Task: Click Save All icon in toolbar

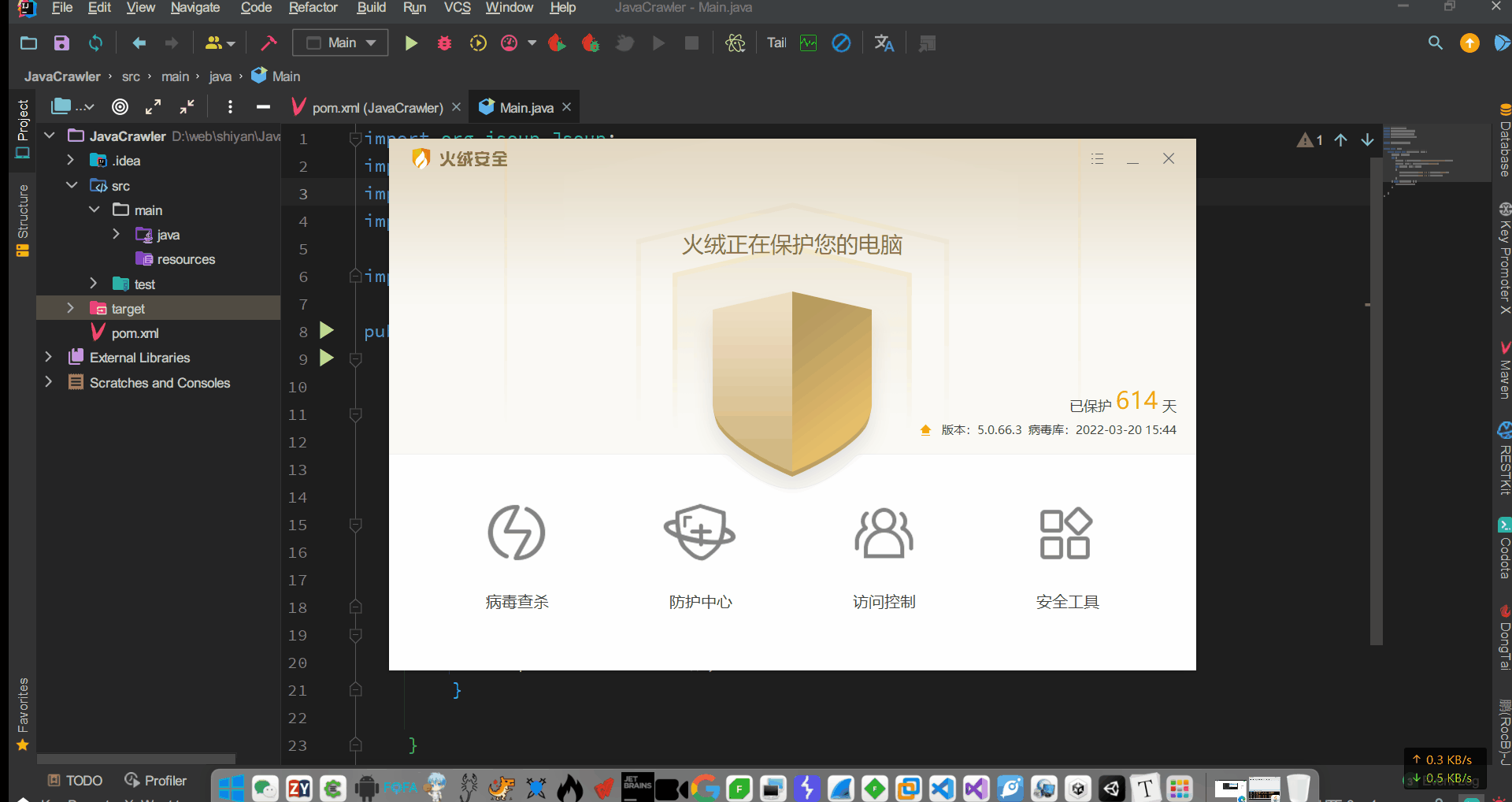Action: [x=61, y=43]
